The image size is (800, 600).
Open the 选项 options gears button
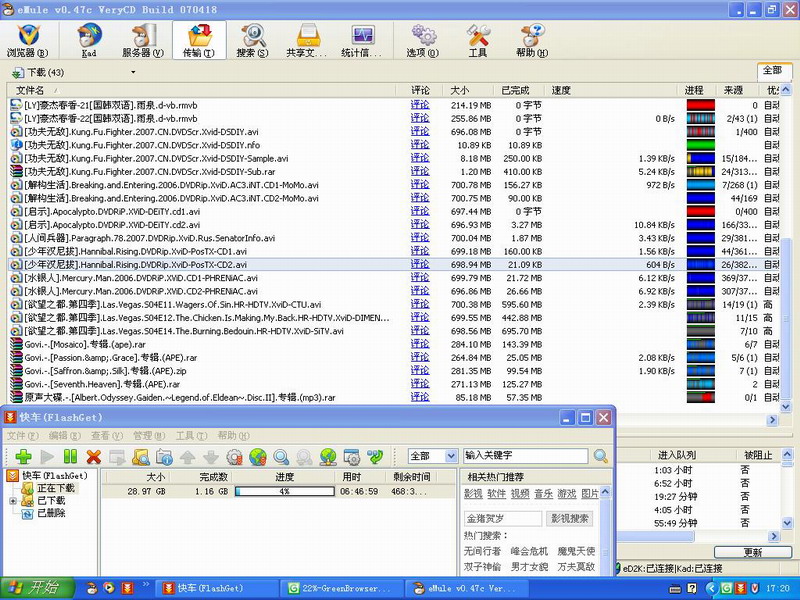pos(423,40)
